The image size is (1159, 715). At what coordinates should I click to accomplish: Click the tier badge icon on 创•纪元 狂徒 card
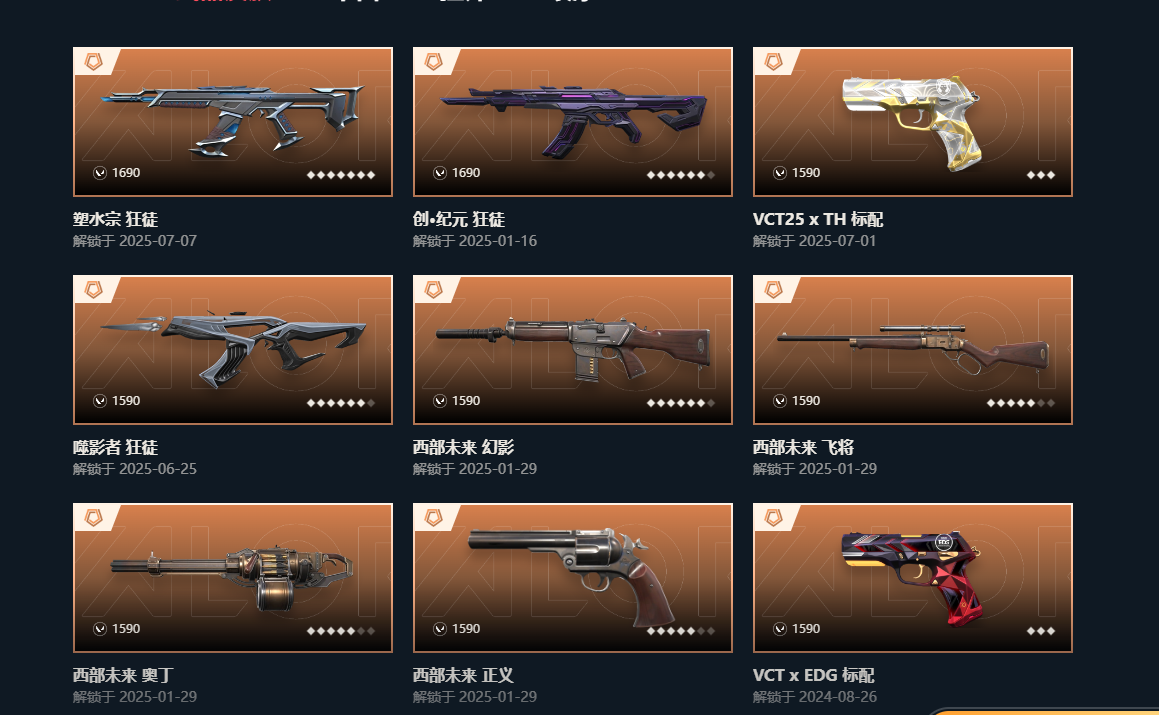click(x=434, y=61)
